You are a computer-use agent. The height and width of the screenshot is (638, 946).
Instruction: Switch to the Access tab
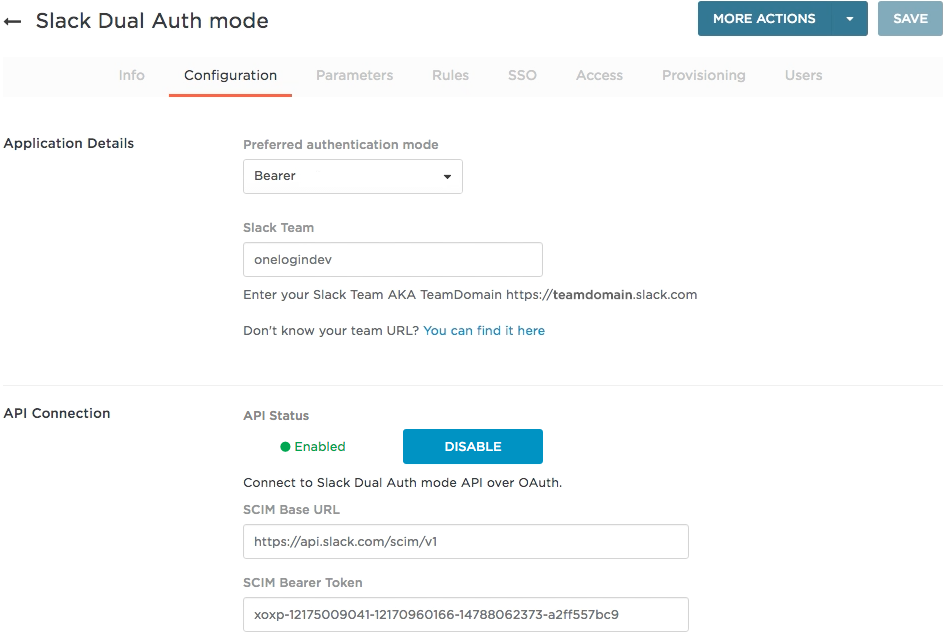[x=599, y=75]
